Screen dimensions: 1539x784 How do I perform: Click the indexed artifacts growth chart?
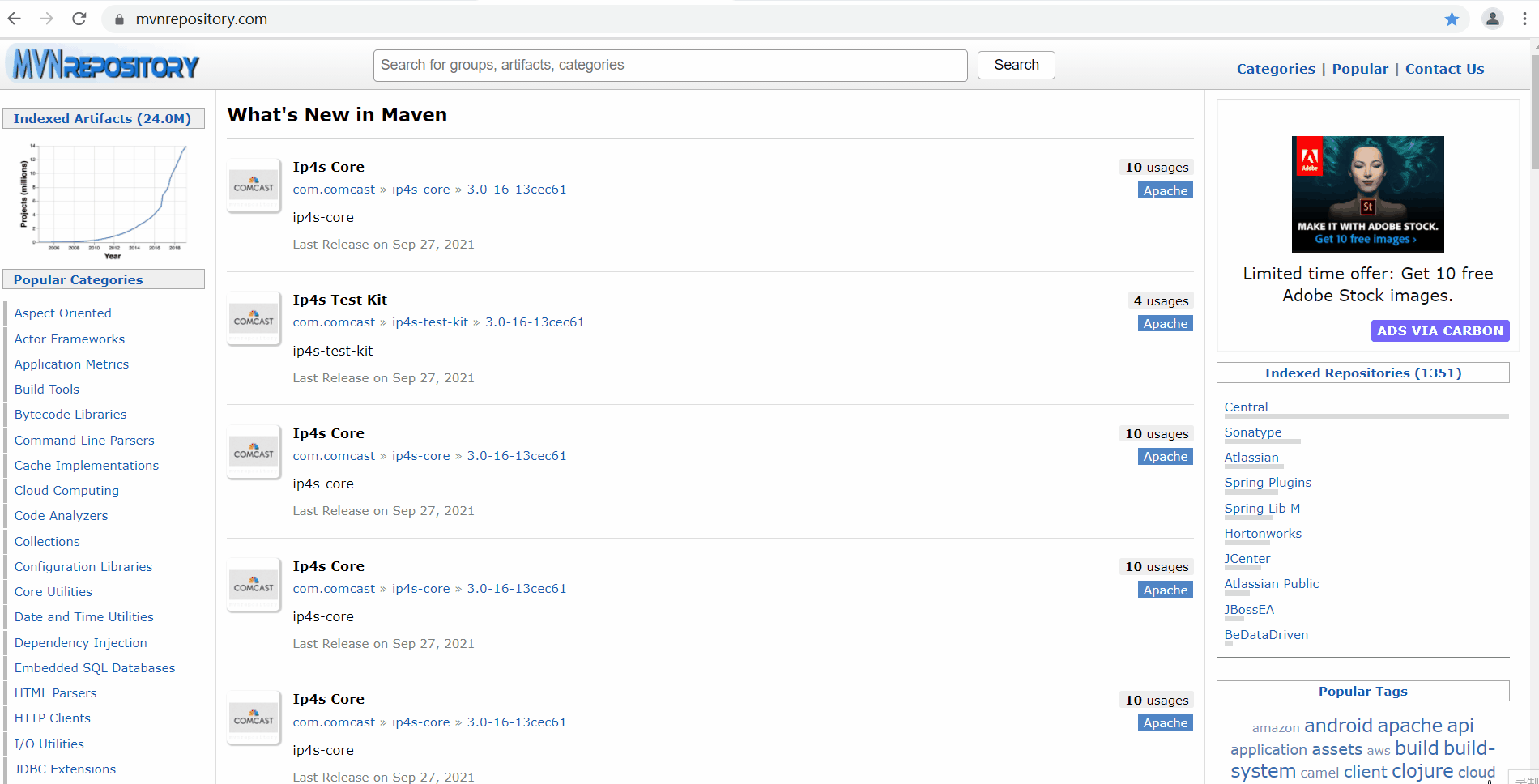pos(104,199)
